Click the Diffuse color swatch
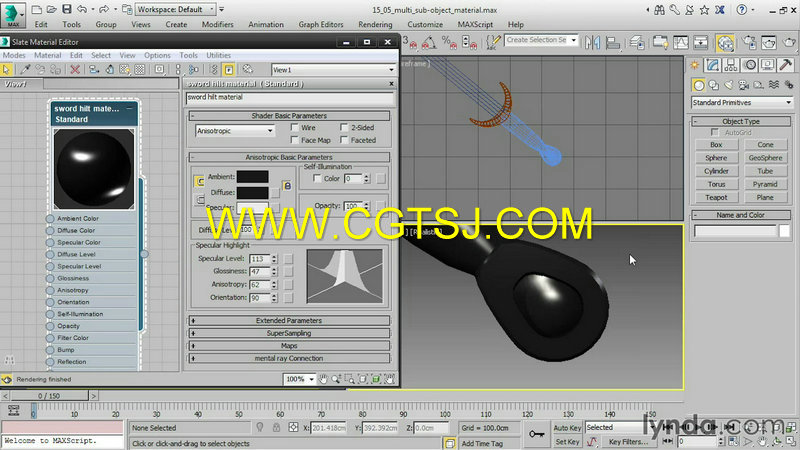This screenshot has height=450, width=800. 253,192
